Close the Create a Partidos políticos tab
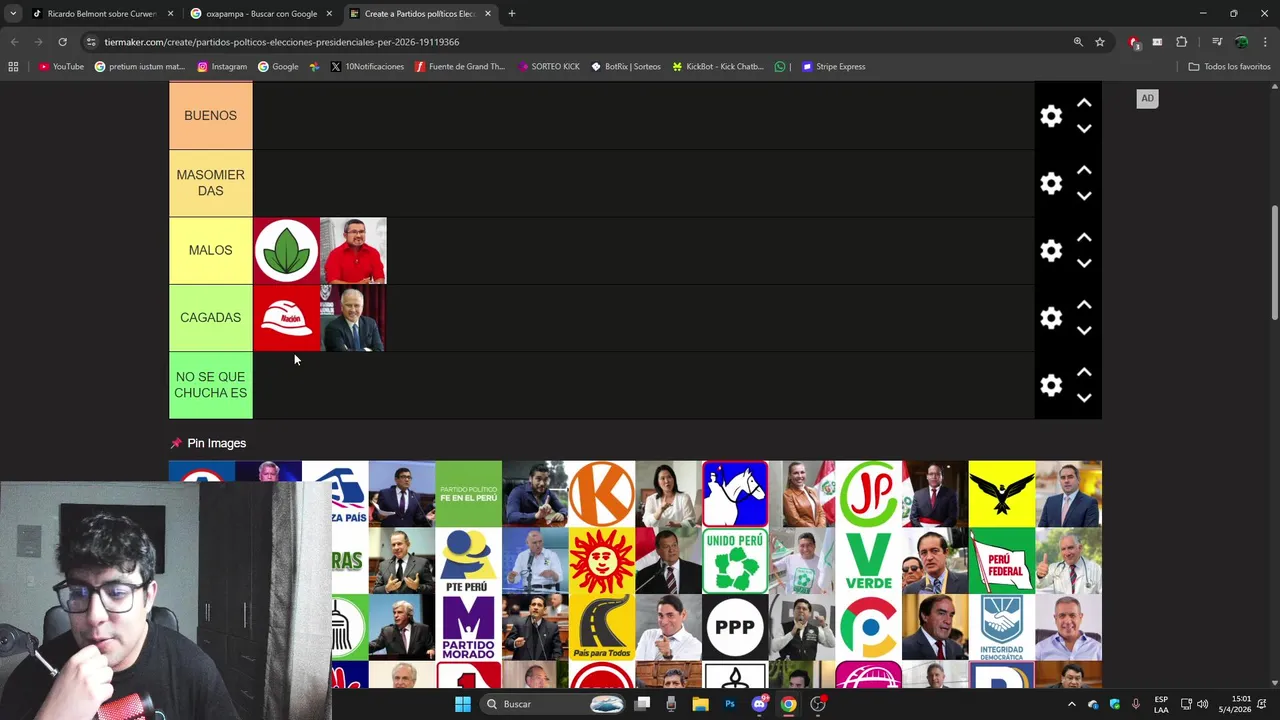The height and width of the screenshot is (720, 1280). click(x=488, y=14)
